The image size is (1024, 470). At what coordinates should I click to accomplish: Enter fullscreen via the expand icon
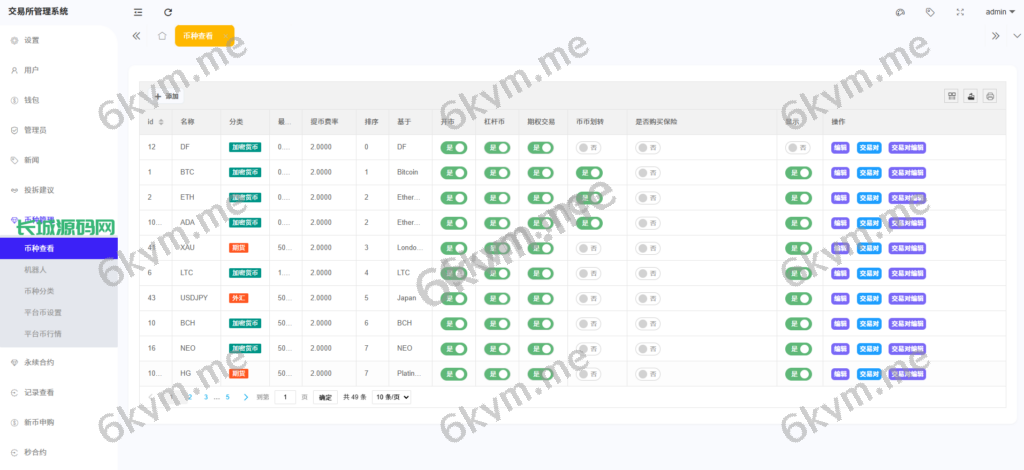960,12
